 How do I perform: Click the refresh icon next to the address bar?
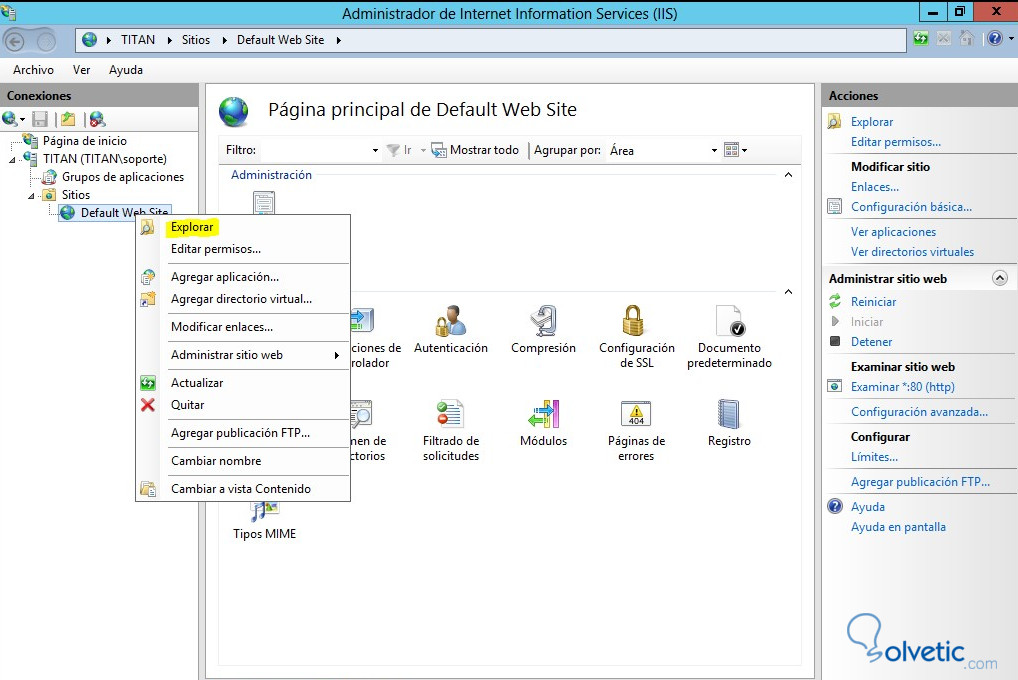point(921,39)
